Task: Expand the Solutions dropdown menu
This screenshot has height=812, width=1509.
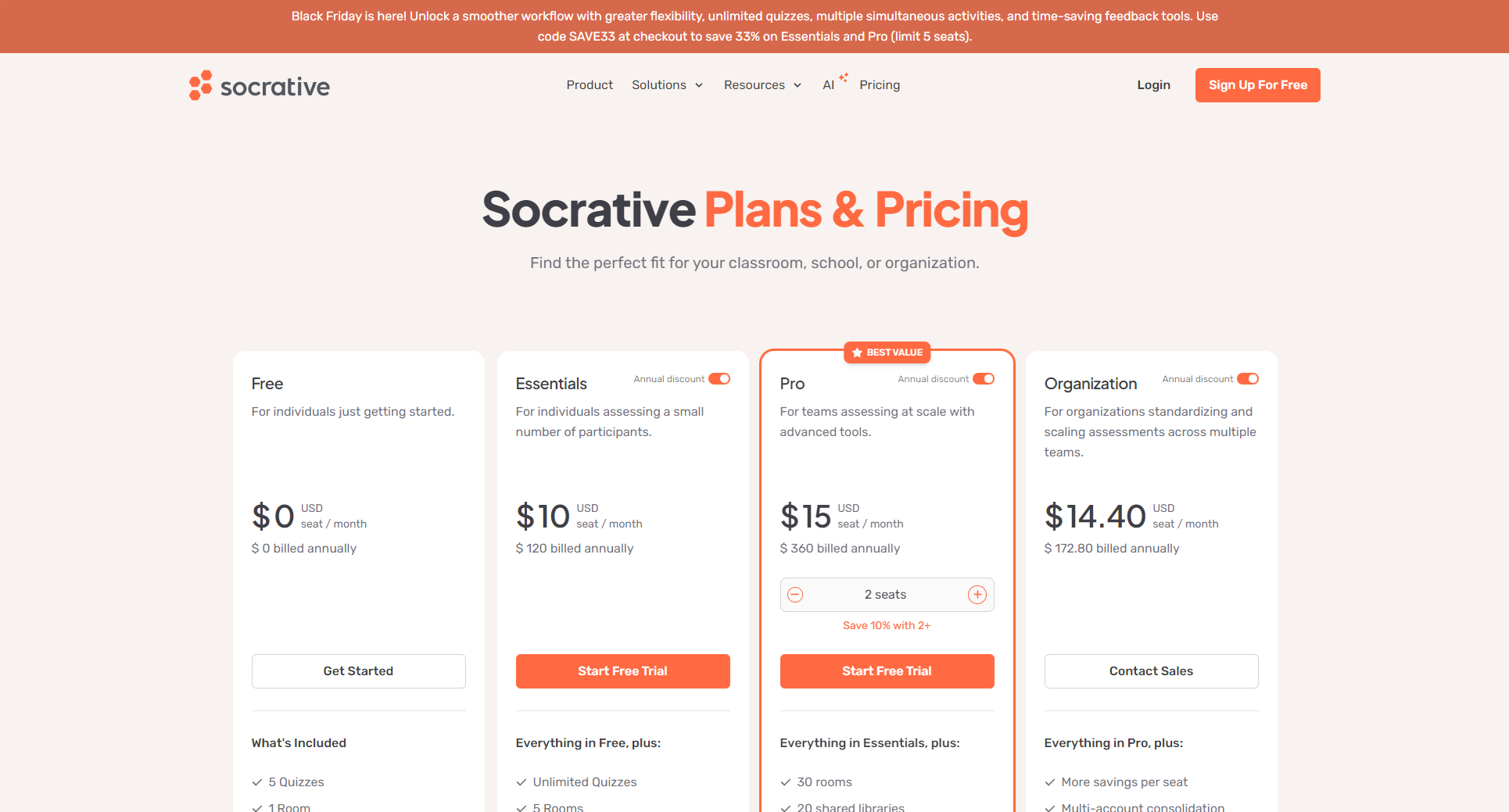Action: [x=667, y=85]
